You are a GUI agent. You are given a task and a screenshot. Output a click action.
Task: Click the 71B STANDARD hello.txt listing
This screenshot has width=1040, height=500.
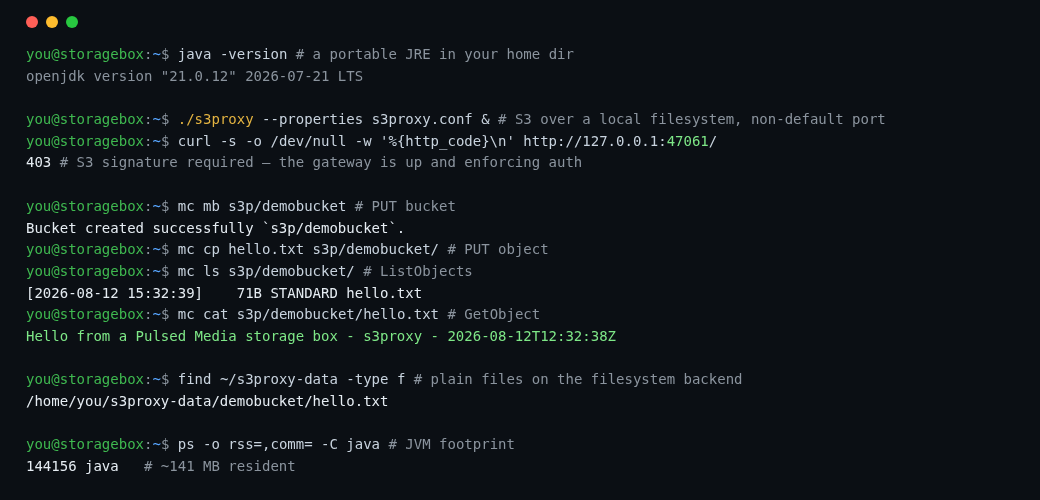[x=329, y=293]
